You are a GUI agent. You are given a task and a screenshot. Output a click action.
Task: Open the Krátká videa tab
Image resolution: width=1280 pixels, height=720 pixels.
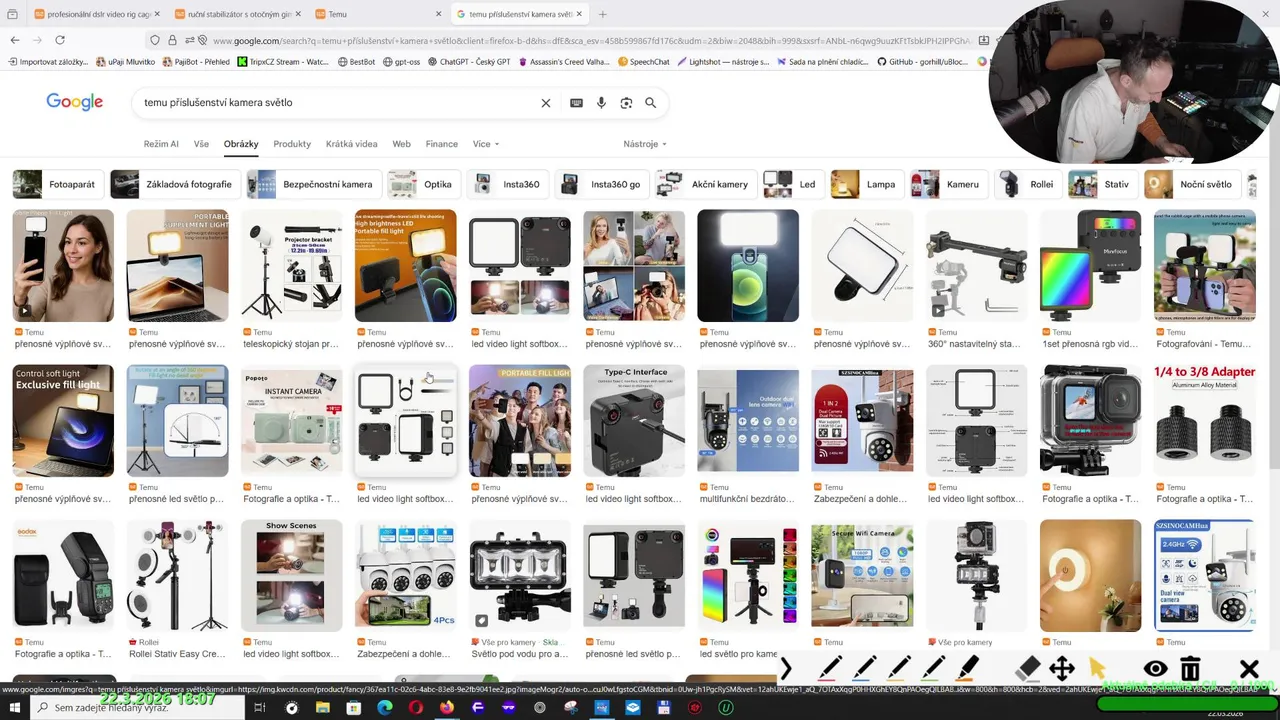click(x=352, y=144)
